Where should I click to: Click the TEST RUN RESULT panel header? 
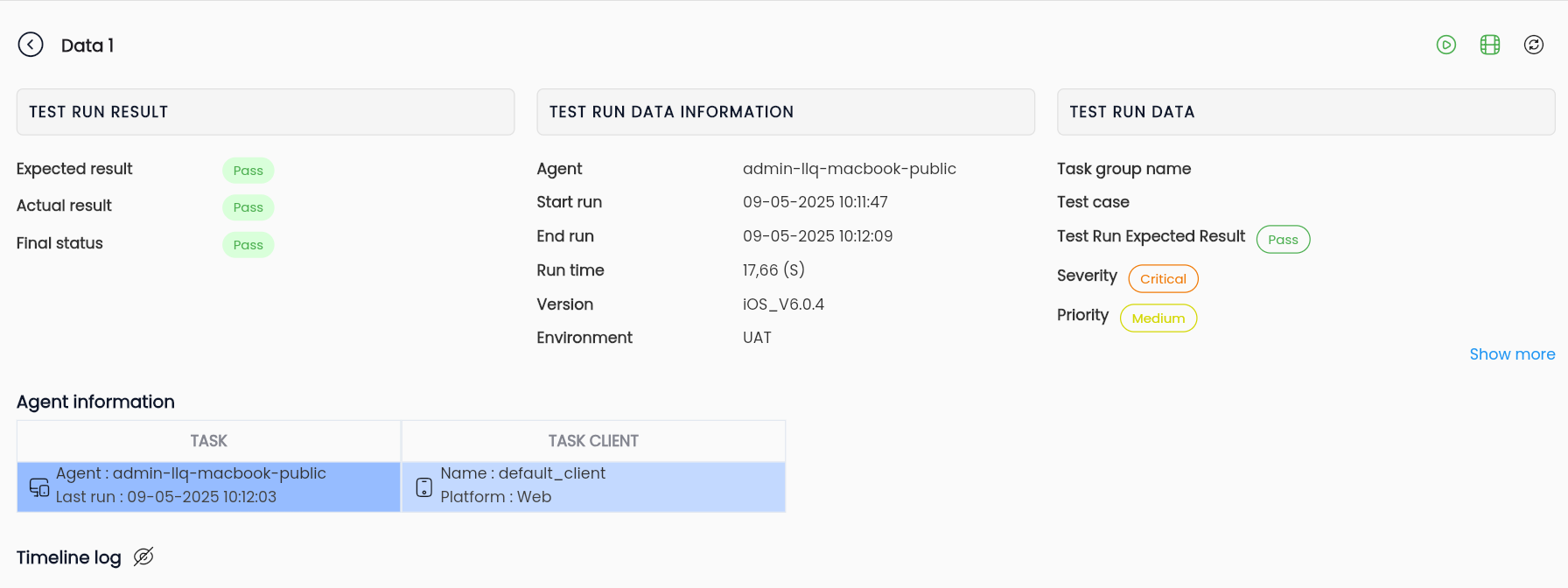tap(265, 112)
